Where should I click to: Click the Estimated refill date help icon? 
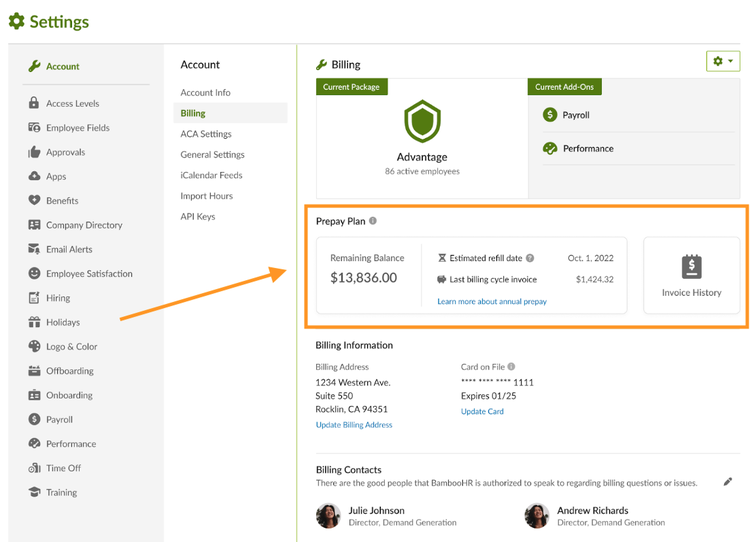tap(530, 258)
